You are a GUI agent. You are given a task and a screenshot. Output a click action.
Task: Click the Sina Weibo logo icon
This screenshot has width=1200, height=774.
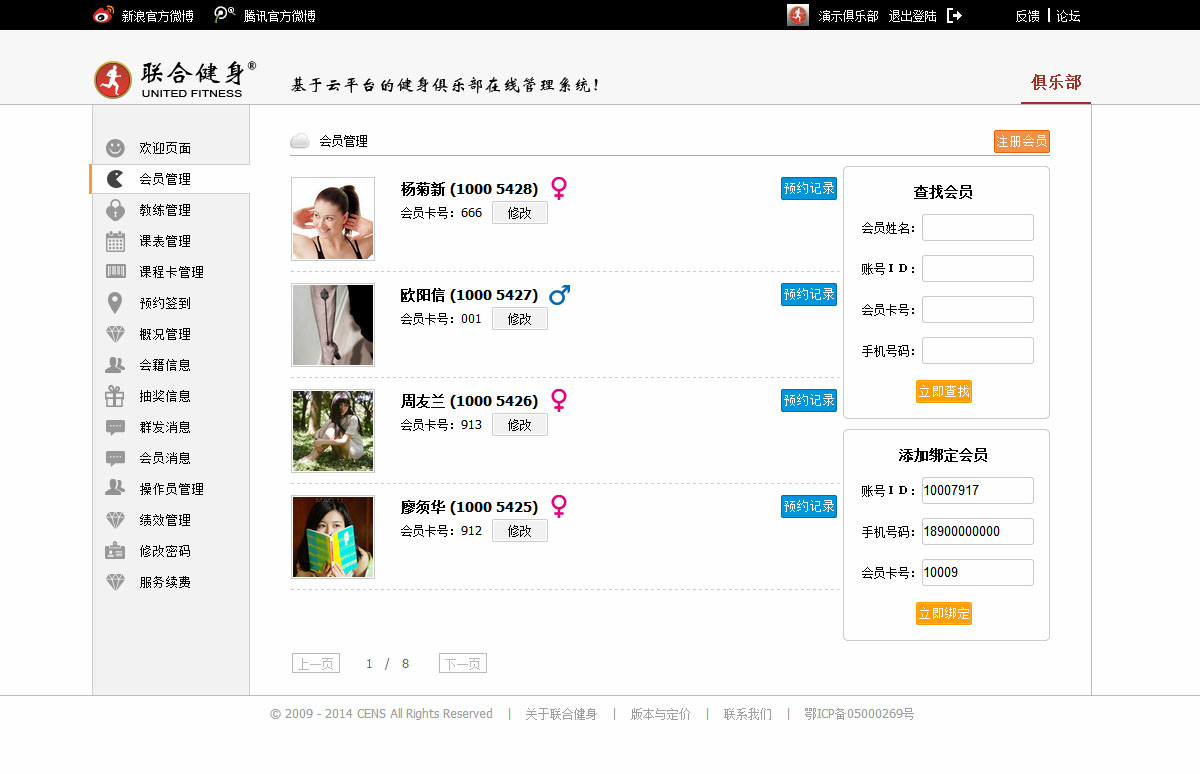103,15
